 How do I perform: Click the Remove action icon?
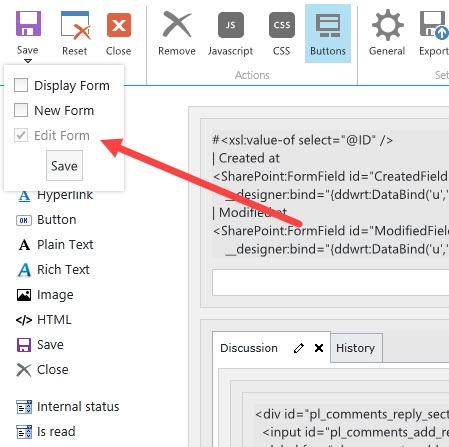coord(177,24)
